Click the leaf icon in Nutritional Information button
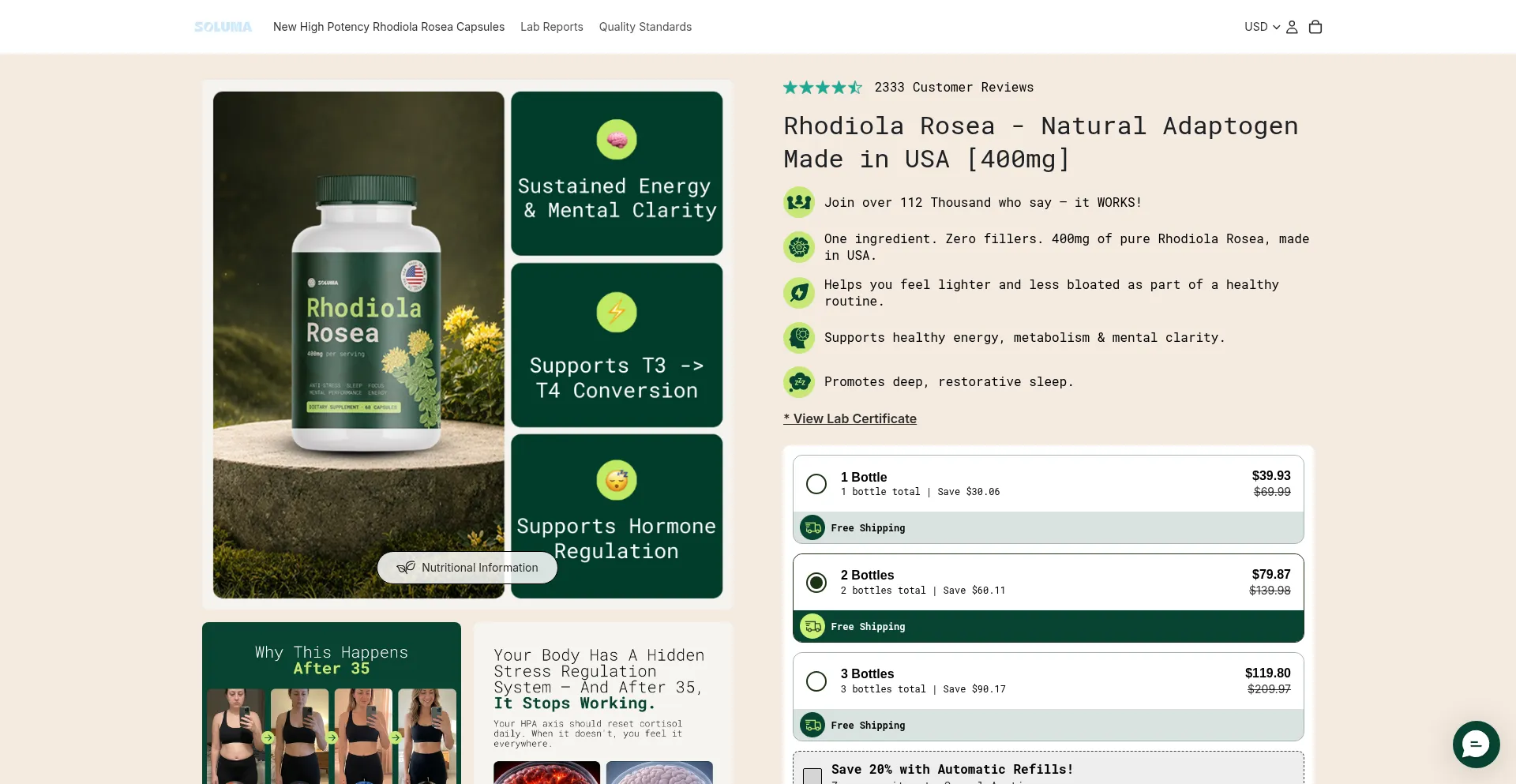 pyautogui.click(x=406, y=568)
